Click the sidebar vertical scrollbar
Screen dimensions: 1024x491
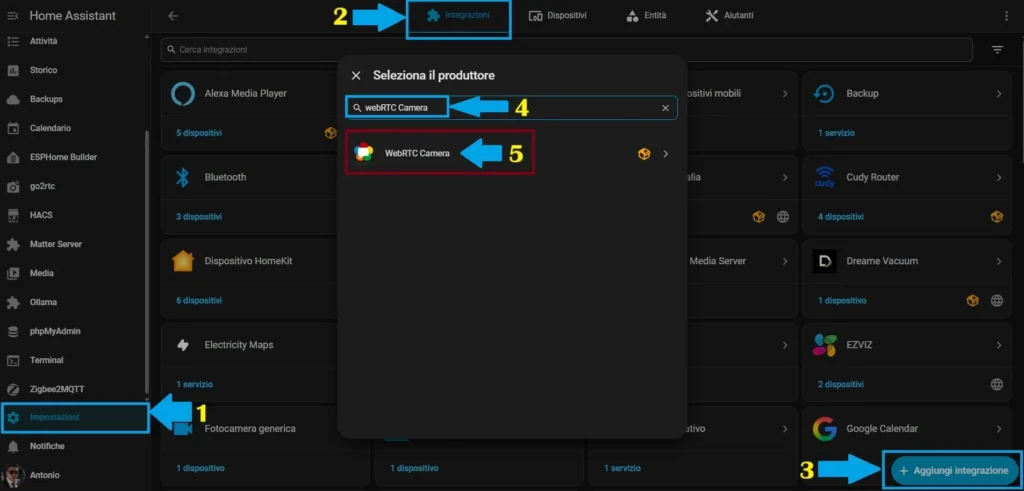click(x=147, y=261)
